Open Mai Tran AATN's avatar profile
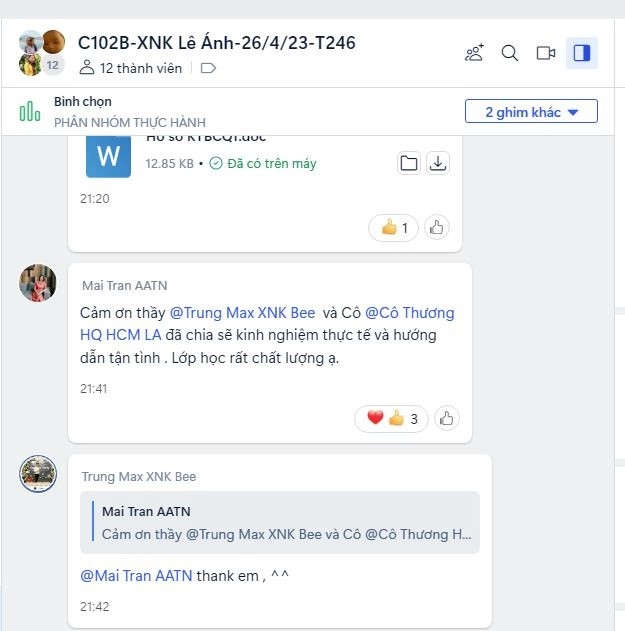 (38, 283)
